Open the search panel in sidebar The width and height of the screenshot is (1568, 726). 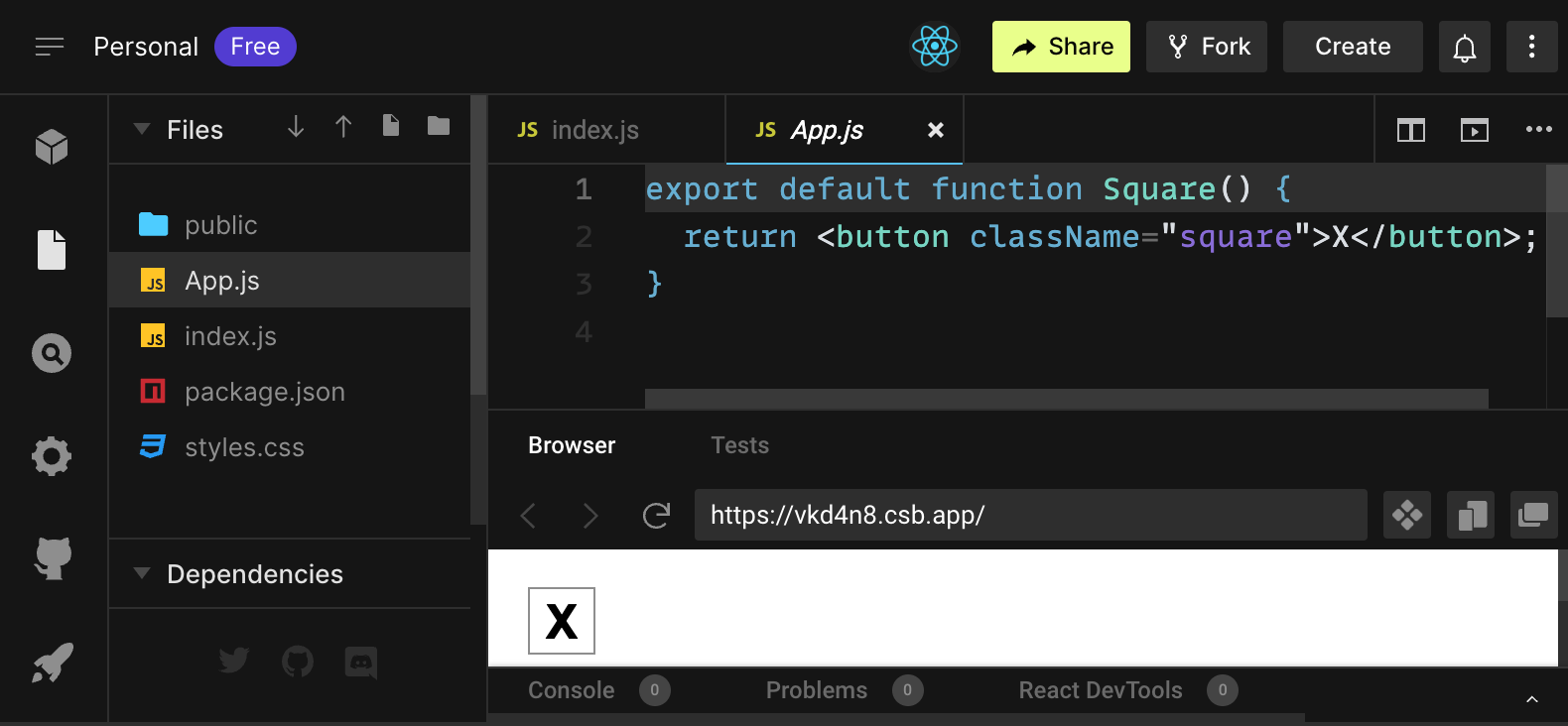coord(52,353)
